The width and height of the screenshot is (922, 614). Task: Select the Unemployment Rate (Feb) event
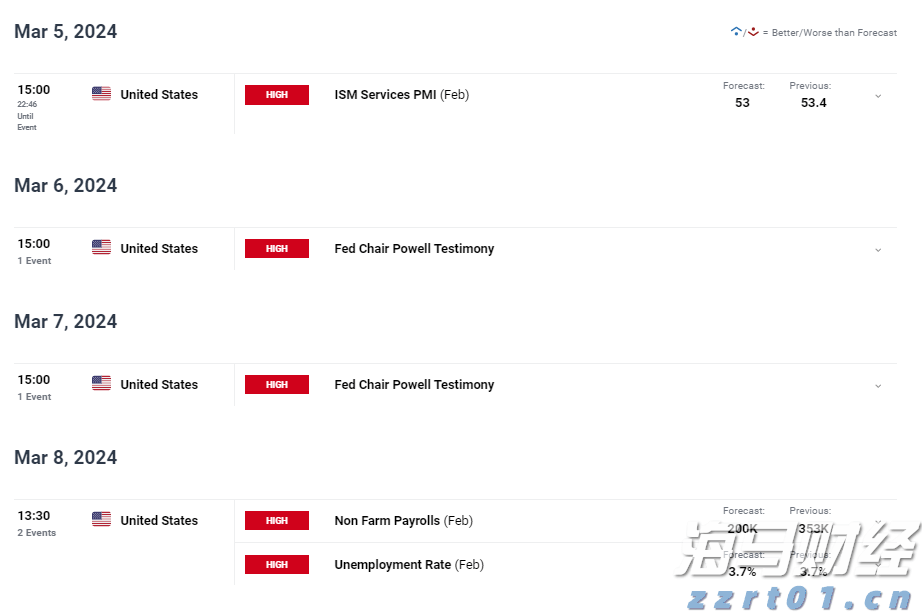point(408,565)
